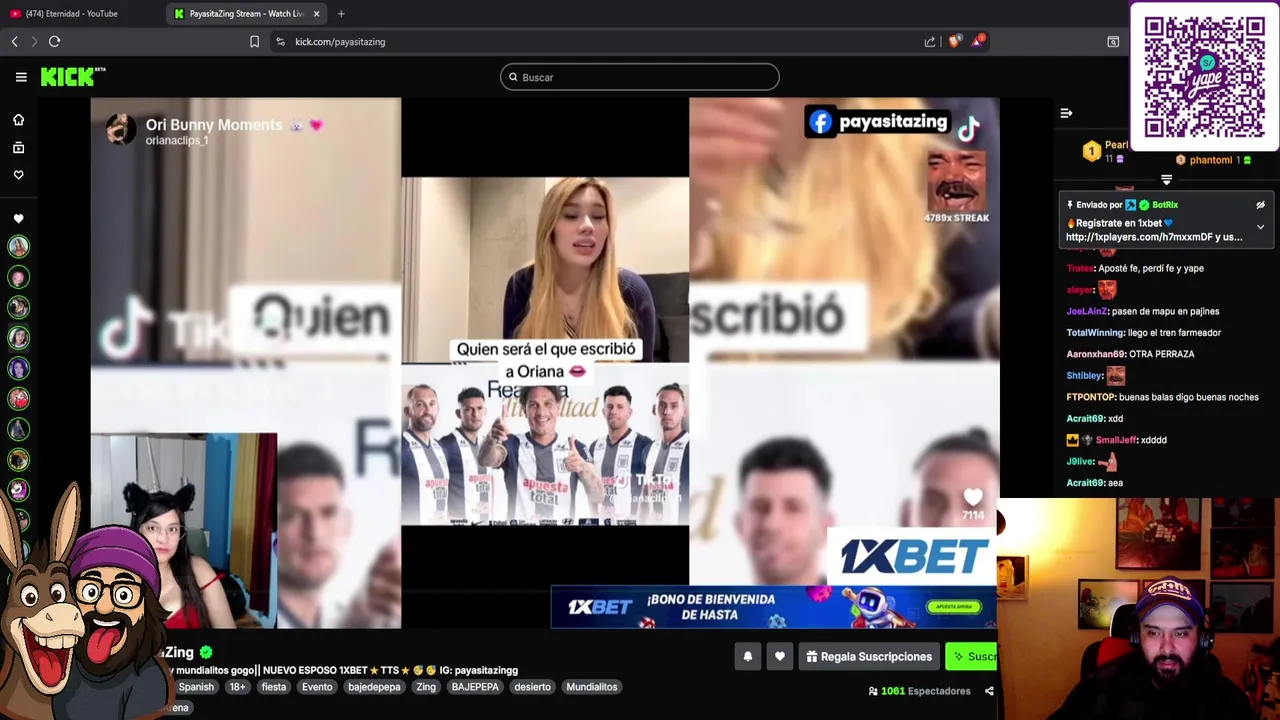The width and height of the screenshot is (1280, 720).
Task: Bookmark this page icon
Action: 254,41
